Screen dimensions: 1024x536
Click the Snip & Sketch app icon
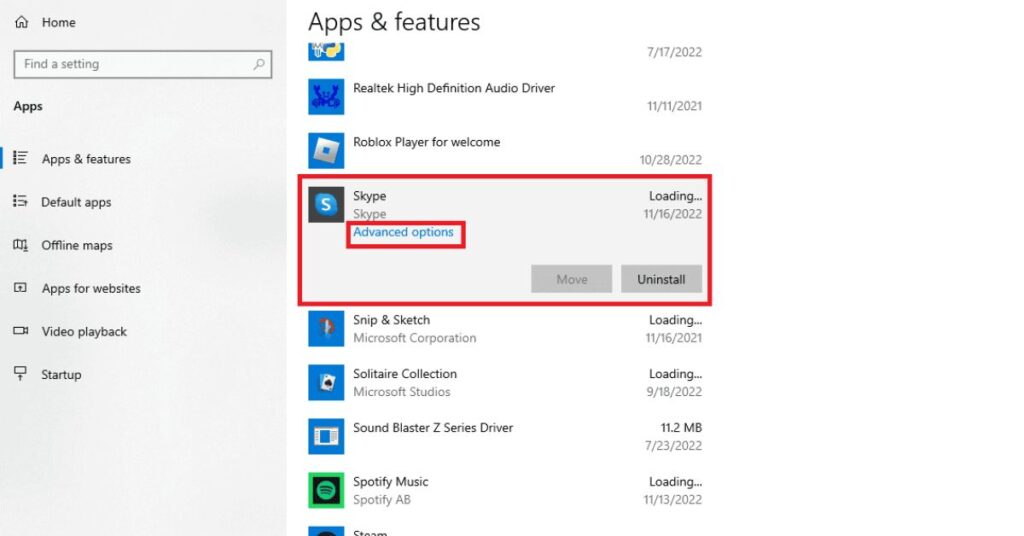(x=326, y=328)
